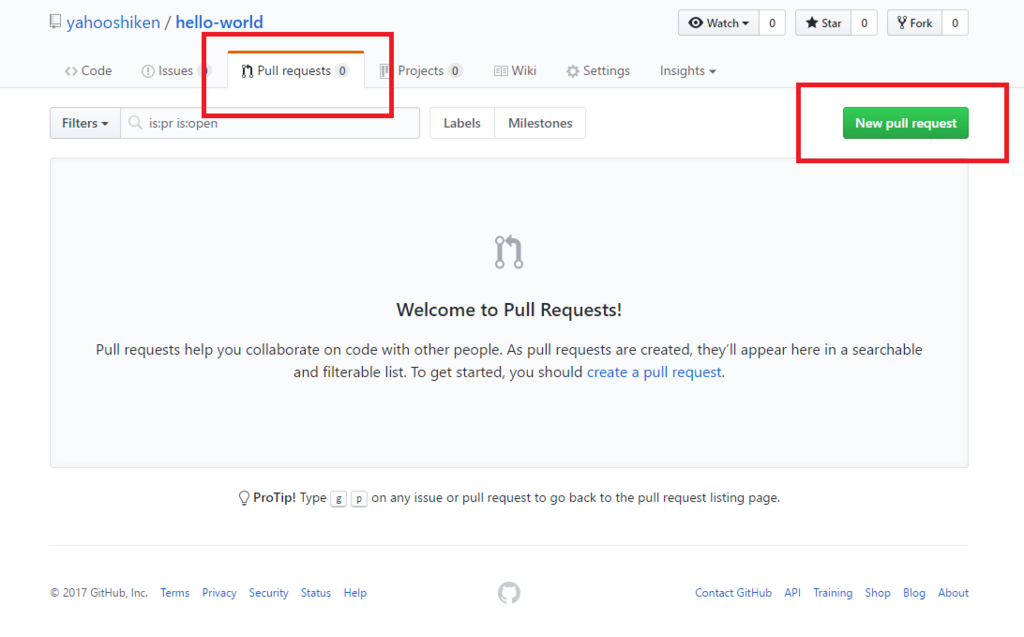
Task: Click the GitHub octocat logo in footer
Action: (x=509, y=593)
